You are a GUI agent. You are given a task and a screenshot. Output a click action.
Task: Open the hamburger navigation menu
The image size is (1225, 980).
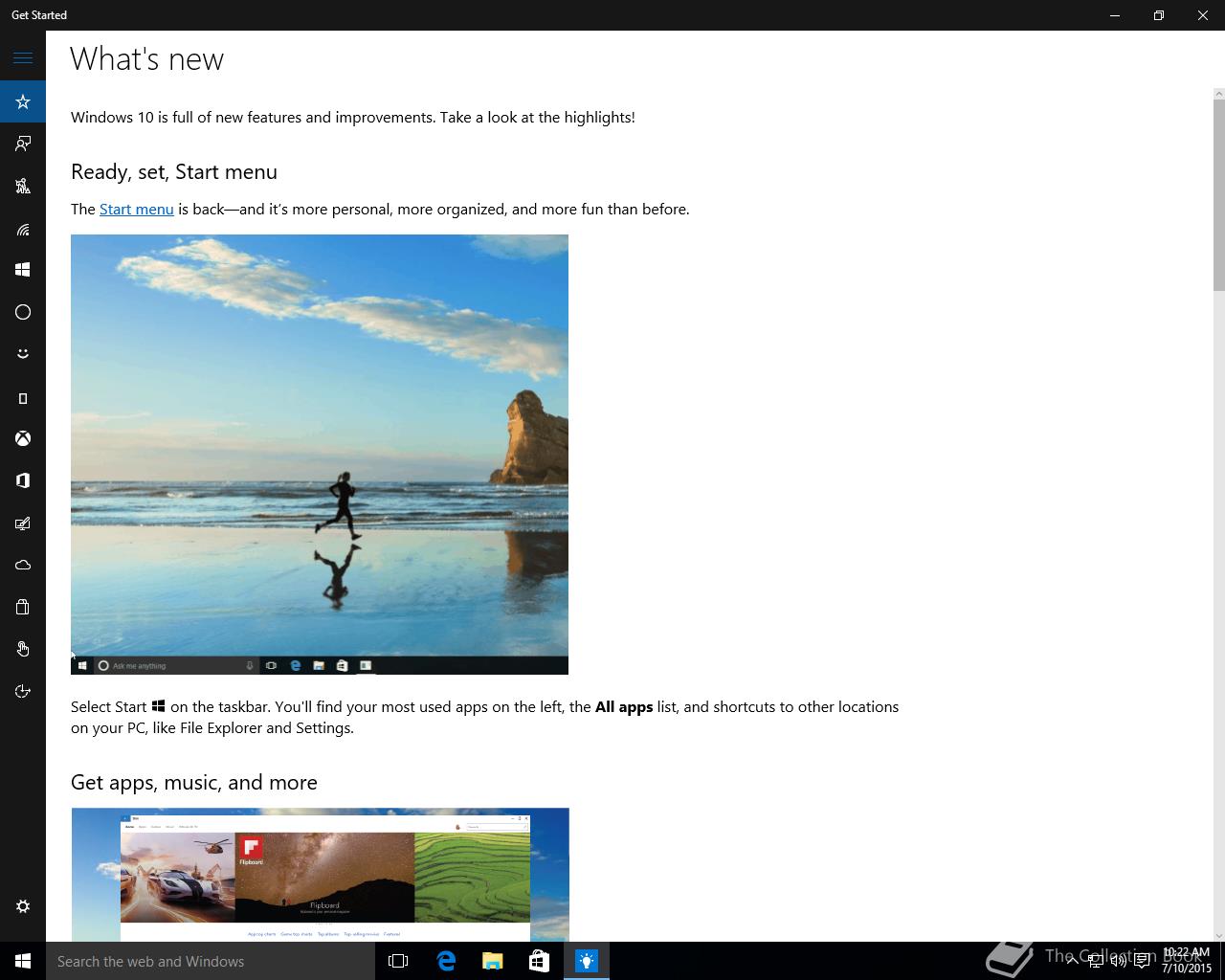pos(23,58)
